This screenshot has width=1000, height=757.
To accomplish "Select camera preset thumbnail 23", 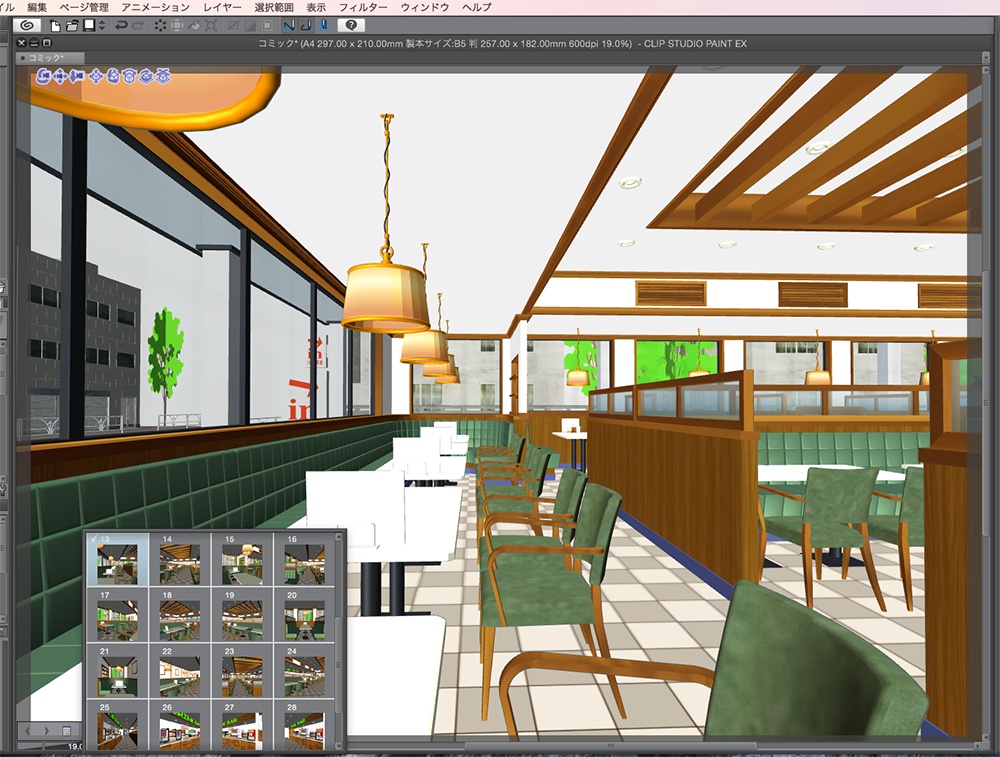I will pos(242,672).
